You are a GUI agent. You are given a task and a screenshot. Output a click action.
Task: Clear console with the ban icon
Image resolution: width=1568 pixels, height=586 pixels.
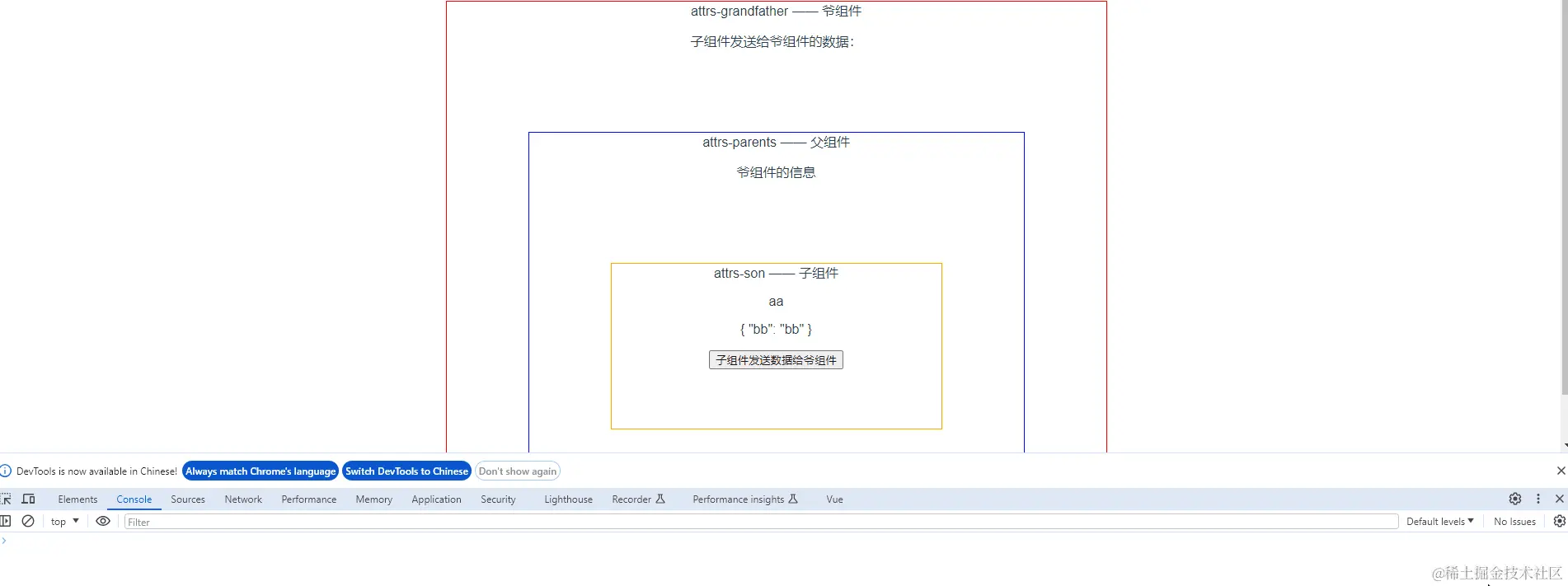pos(28,521)
